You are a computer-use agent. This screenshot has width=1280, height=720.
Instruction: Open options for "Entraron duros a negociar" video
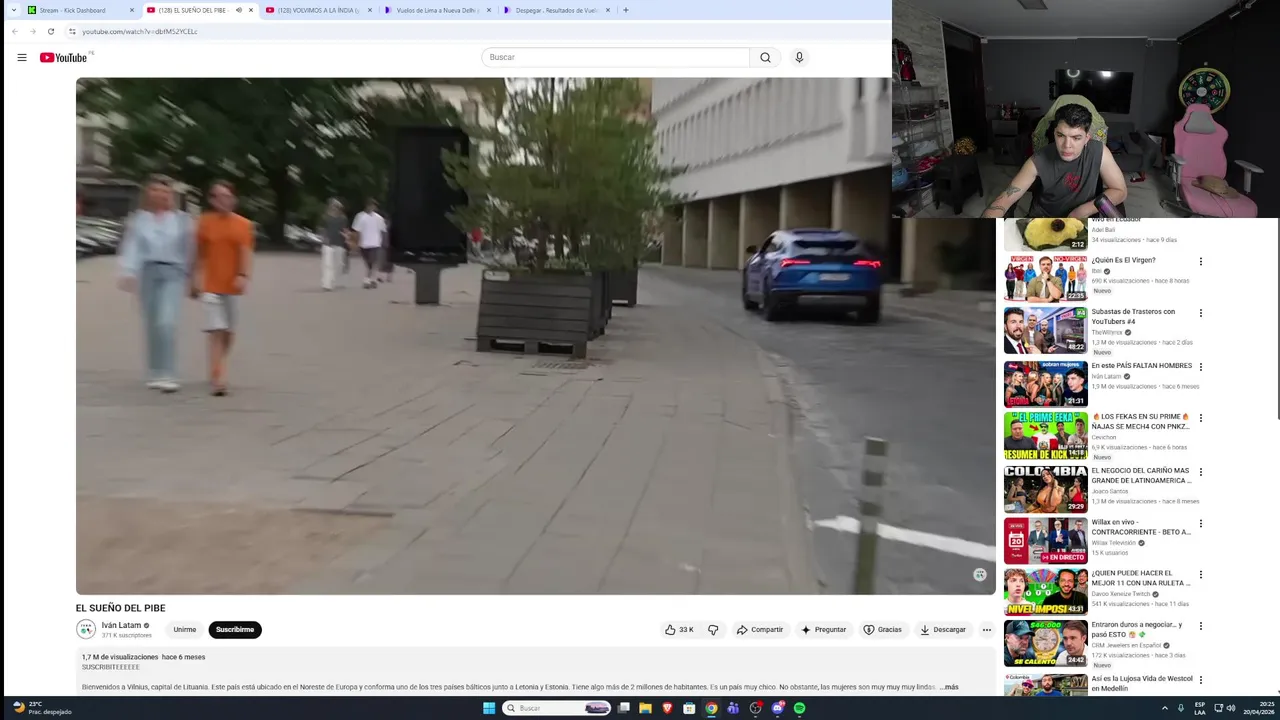(x=1201, y=626)
